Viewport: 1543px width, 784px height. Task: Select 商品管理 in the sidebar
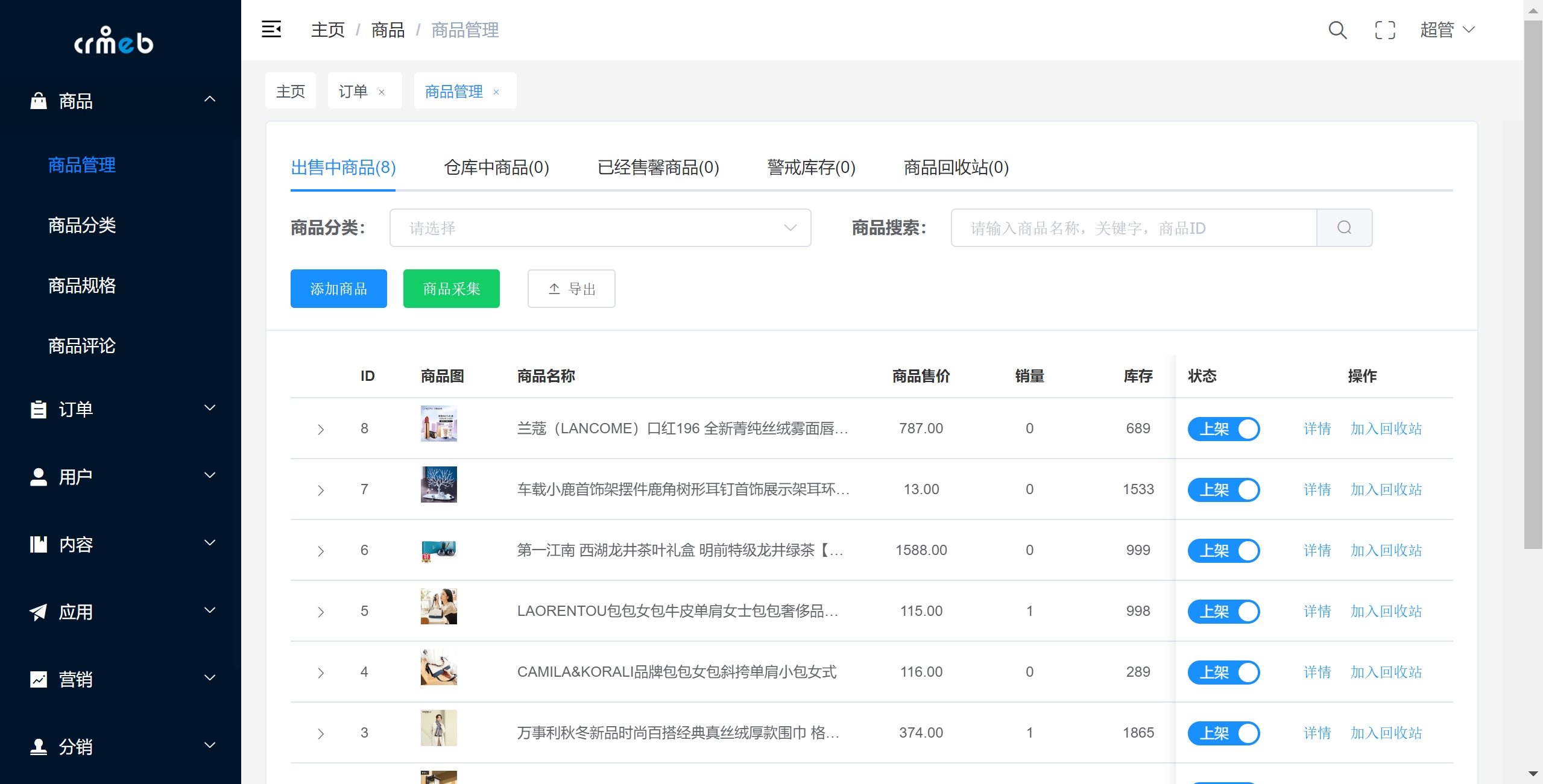[82, 165]
